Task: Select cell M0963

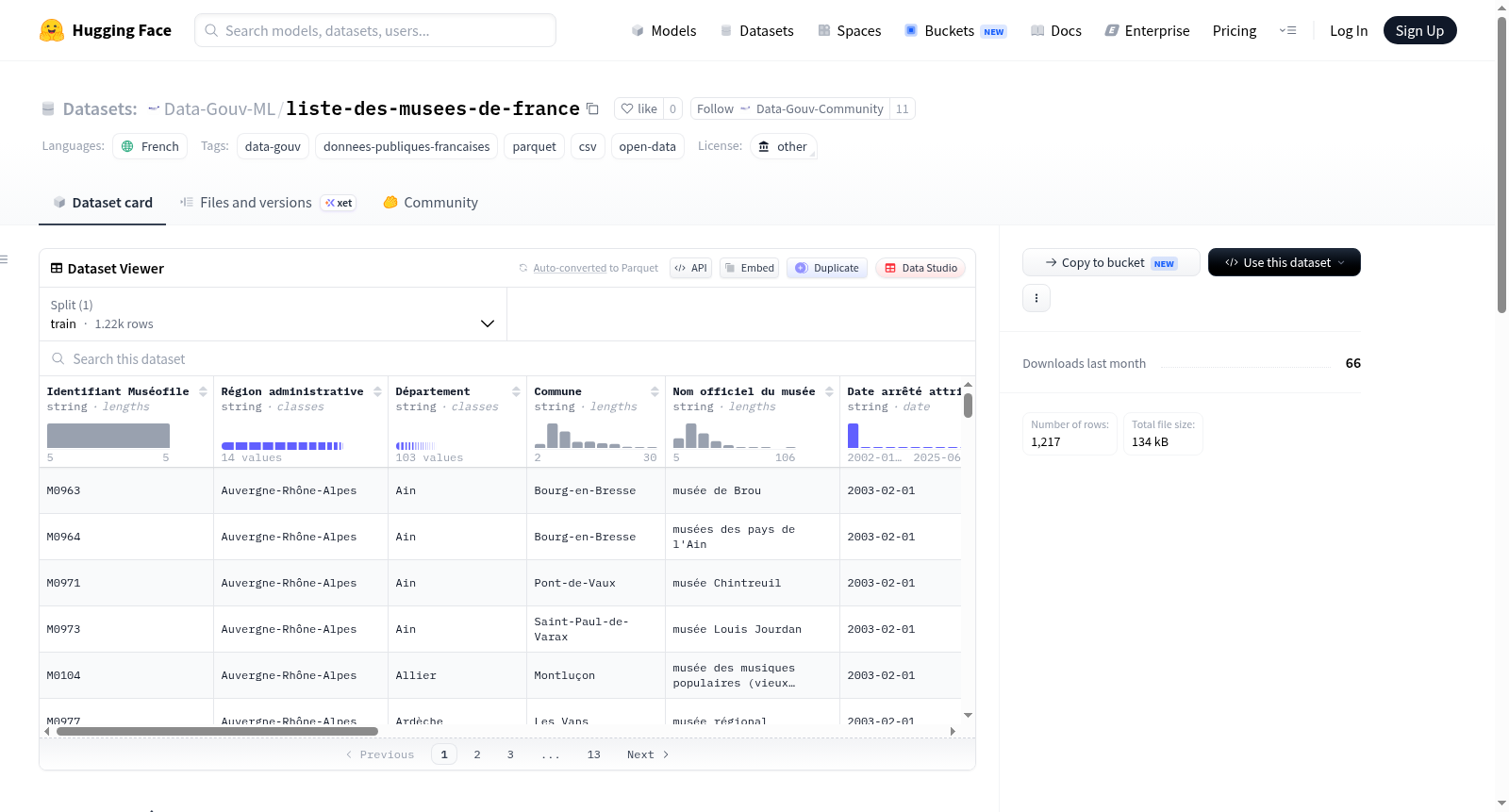Action: point(126,490)
